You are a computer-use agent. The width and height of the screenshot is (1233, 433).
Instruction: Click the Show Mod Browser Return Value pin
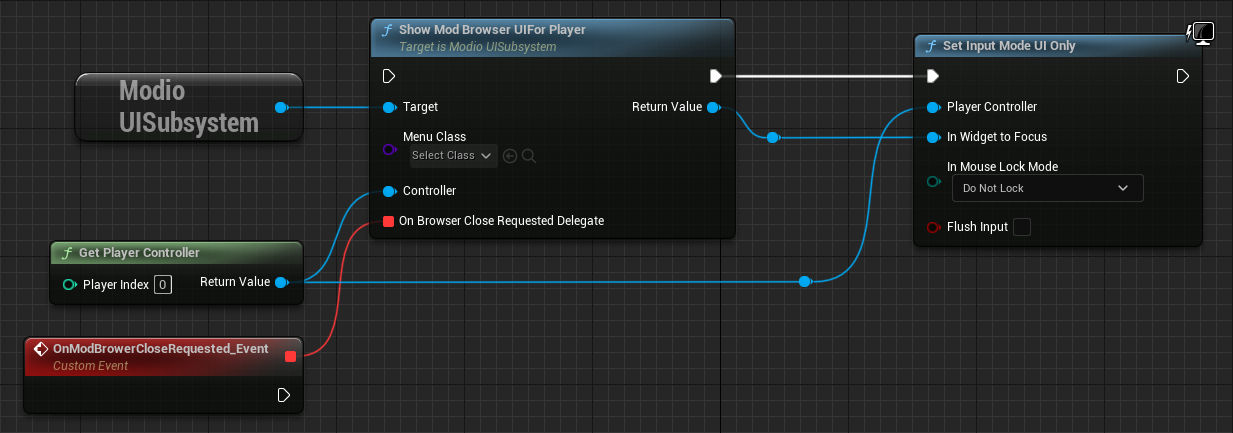(x=713, y=107)
